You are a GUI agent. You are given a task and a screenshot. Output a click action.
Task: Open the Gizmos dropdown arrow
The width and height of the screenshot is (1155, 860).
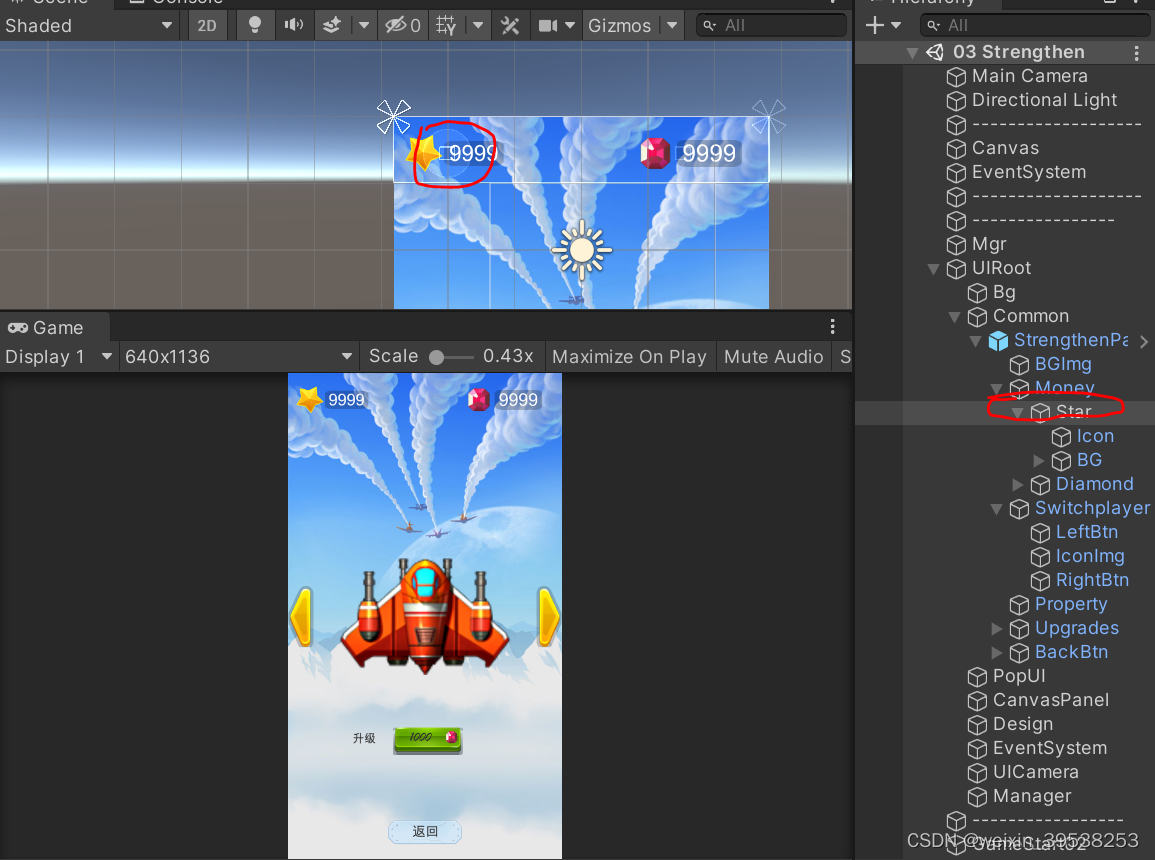pyautogui.click(x=672, y=26)
